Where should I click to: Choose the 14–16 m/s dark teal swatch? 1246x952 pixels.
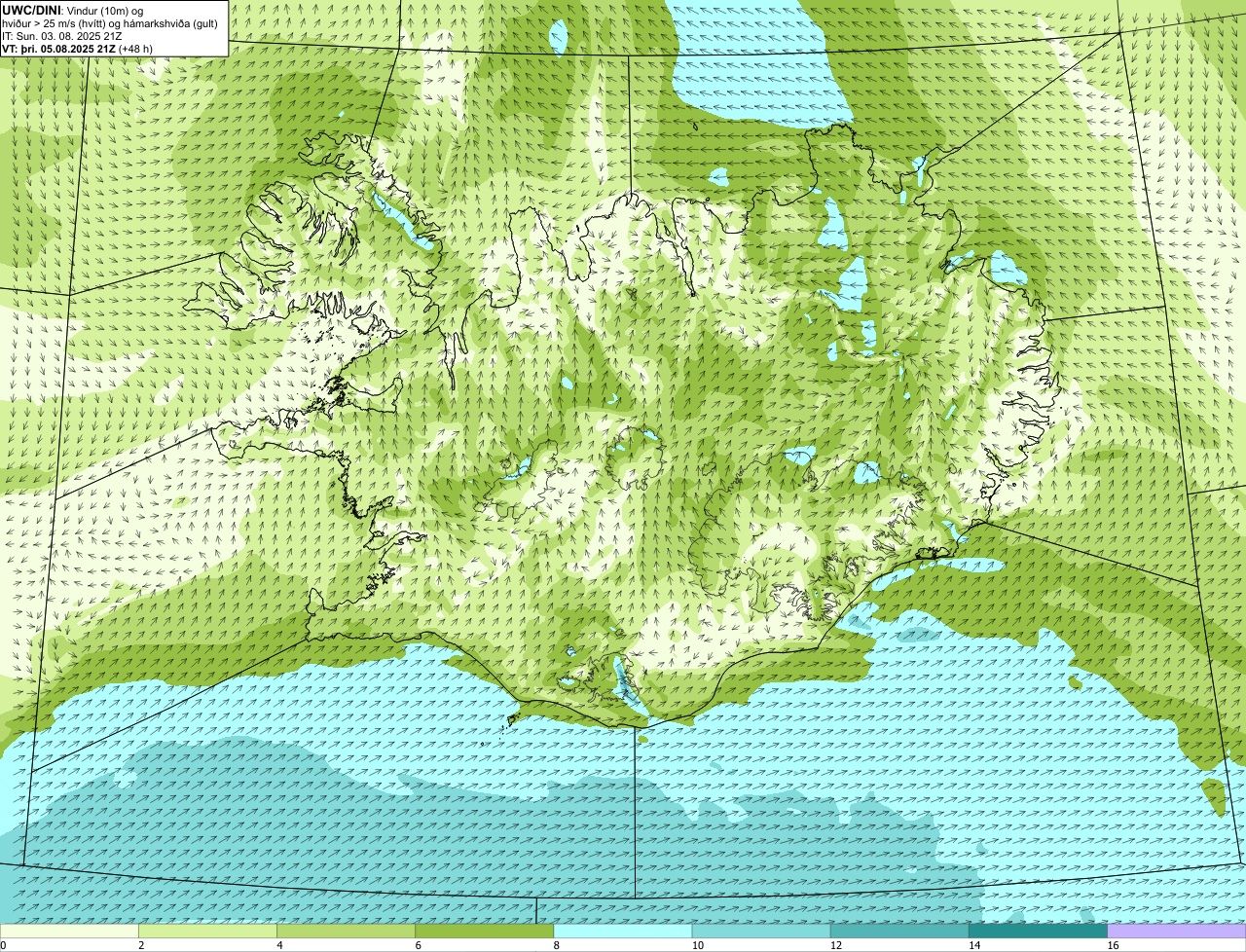tap(1039, 932)
